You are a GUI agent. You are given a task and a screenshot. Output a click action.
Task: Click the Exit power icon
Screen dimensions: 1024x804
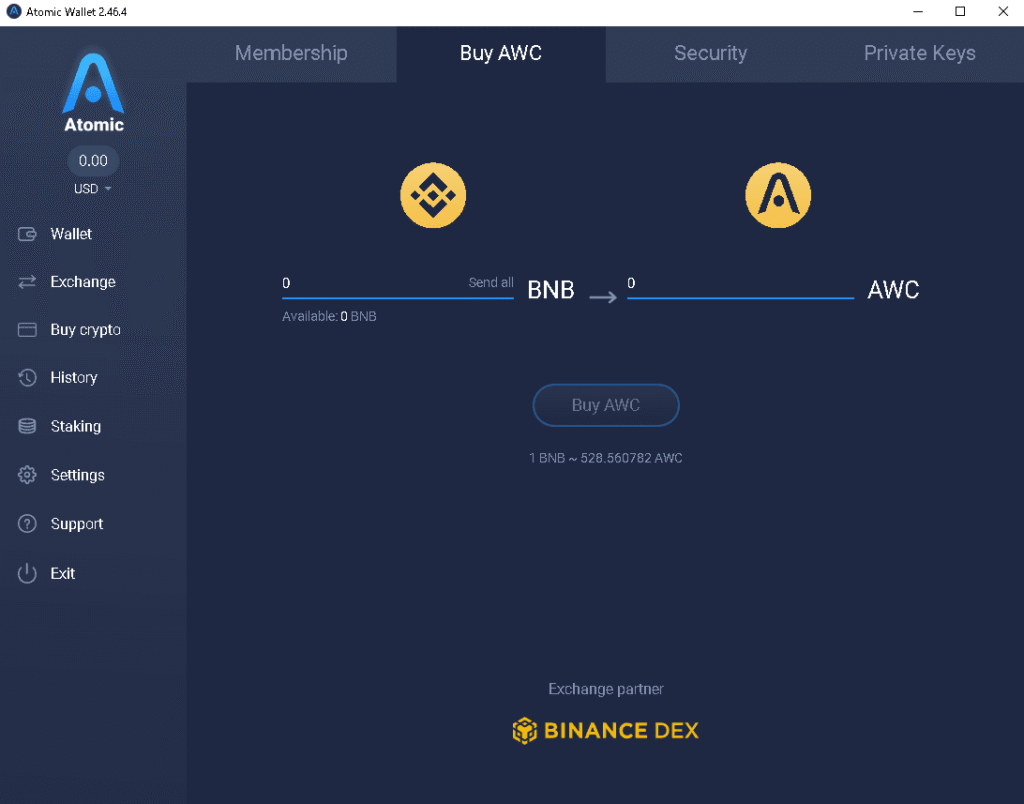28,573
